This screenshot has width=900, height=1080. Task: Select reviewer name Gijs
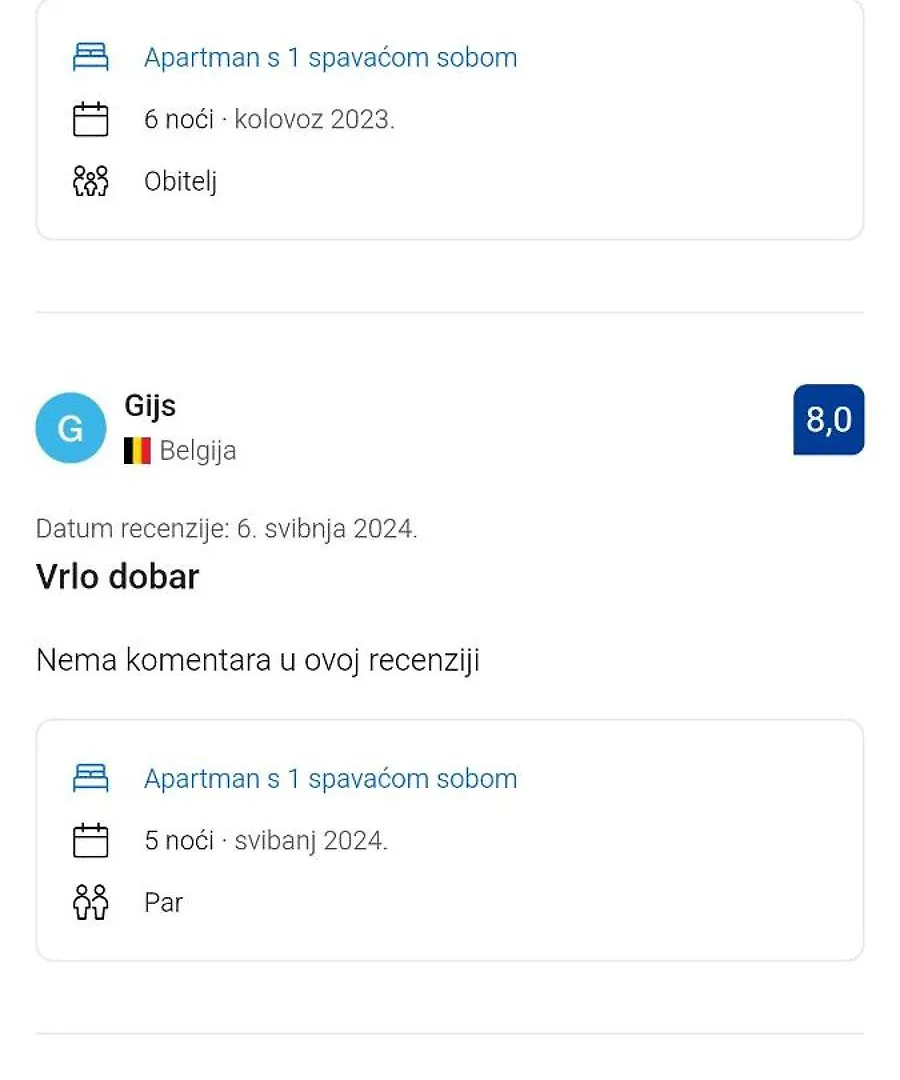(150, 406)
